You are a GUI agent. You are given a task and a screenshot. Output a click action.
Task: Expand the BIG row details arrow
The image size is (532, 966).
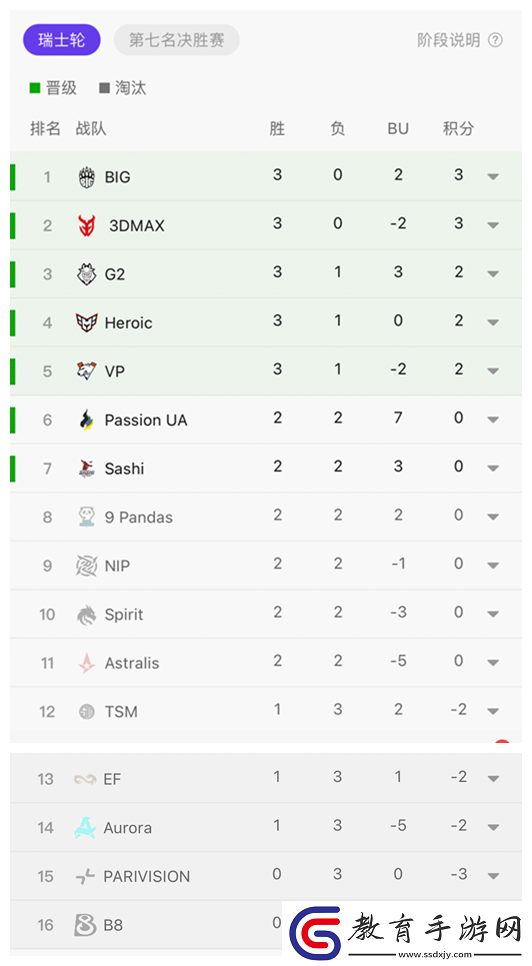(x=493, y=177)
